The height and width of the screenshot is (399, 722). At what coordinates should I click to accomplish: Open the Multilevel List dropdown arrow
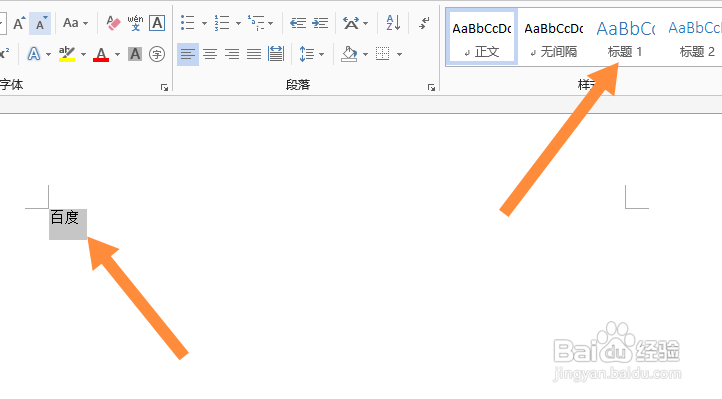point(271,23)
